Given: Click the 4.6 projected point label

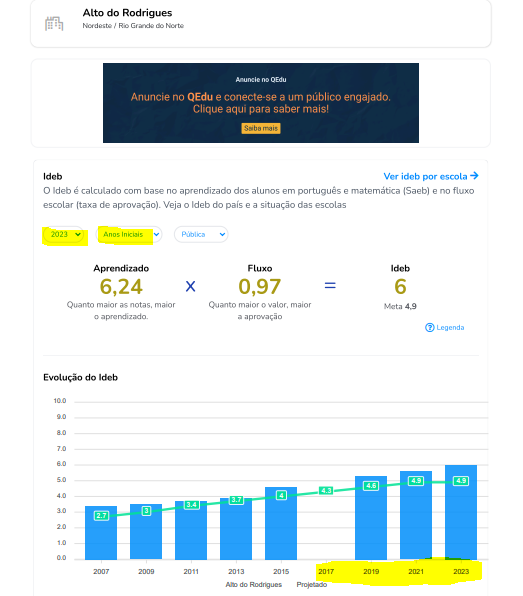Looking at the screenshot, I should pos(371,486).
